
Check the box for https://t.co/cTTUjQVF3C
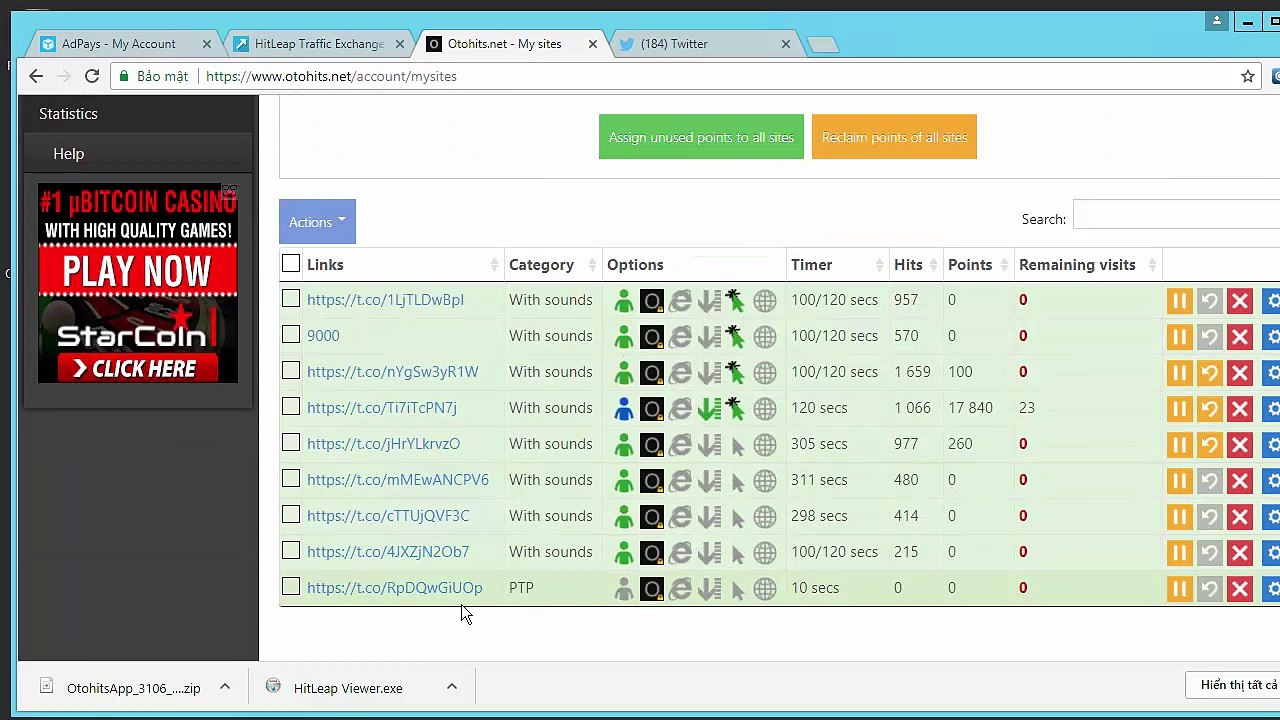291,515
